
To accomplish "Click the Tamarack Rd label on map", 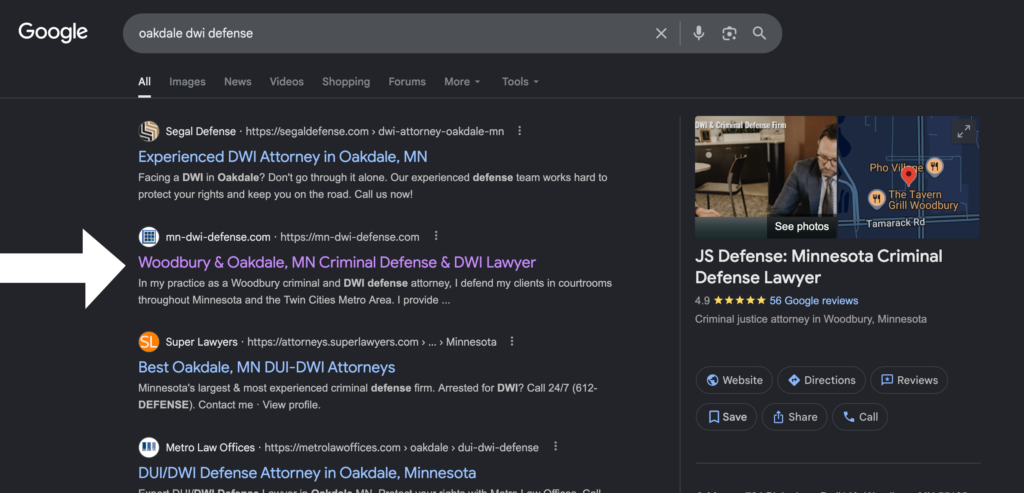I will [895, 223].
